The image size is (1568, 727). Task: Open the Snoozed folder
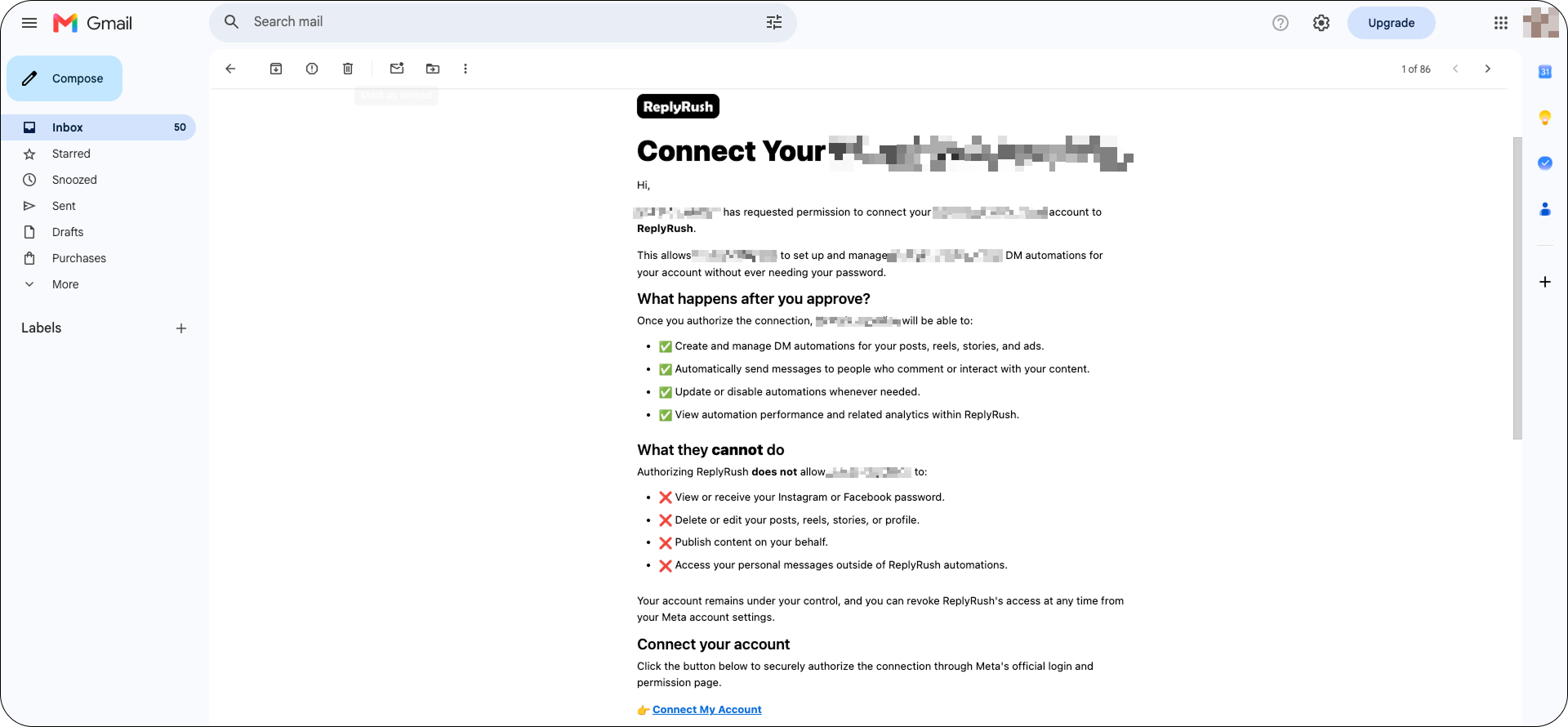pos(98,180)
